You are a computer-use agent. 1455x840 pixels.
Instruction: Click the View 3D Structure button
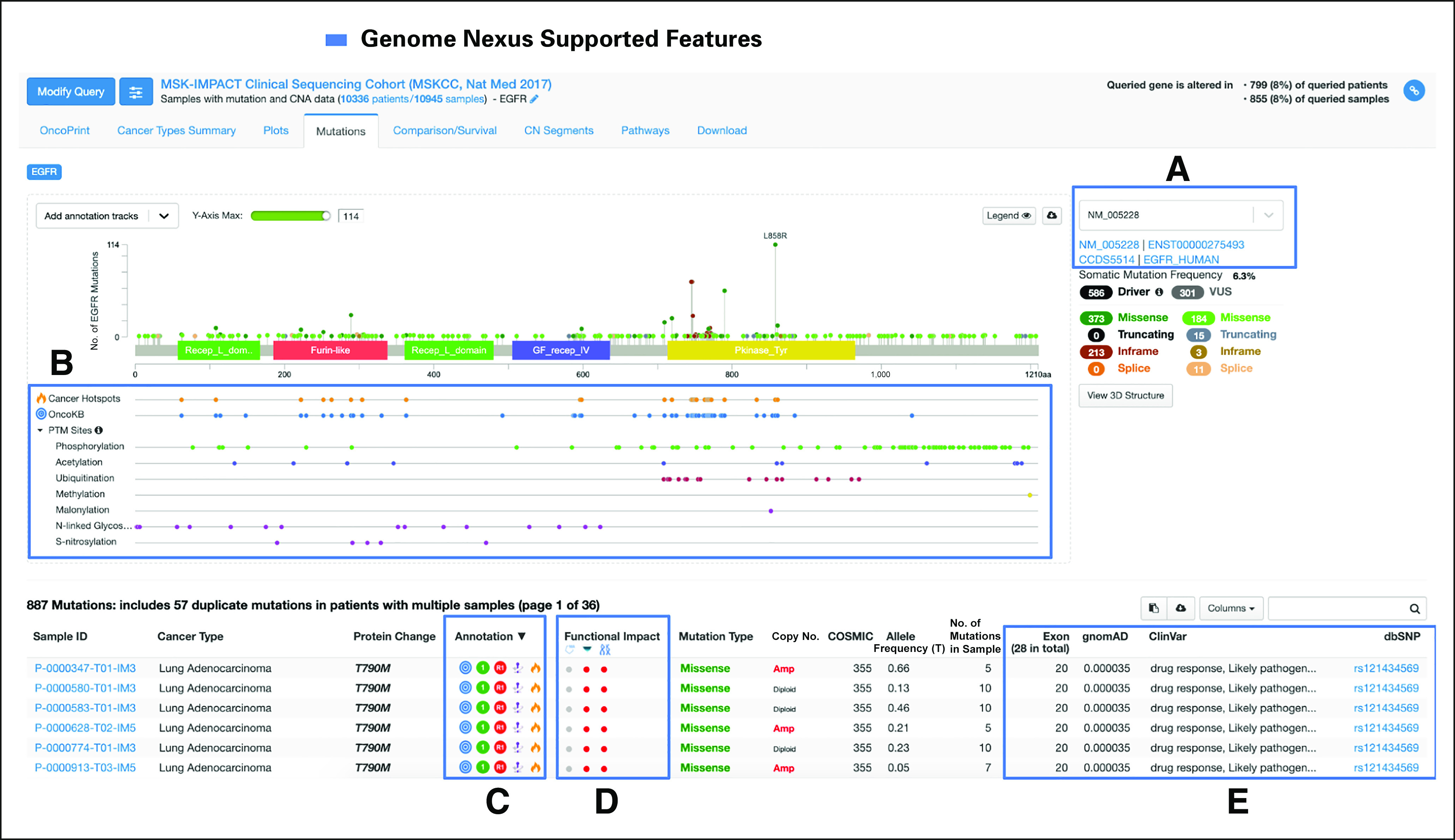click(x=1125, y=395)
